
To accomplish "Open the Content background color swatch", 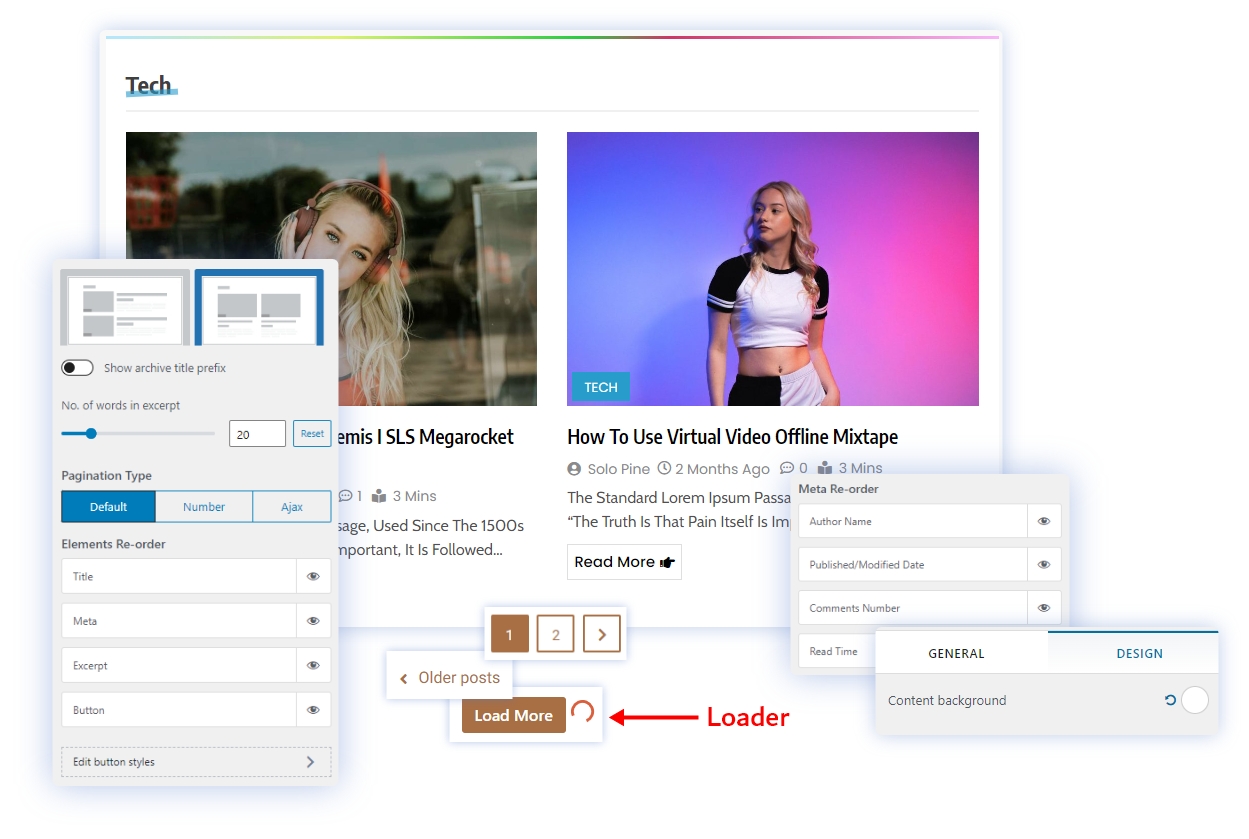I will pos(1195,701).
